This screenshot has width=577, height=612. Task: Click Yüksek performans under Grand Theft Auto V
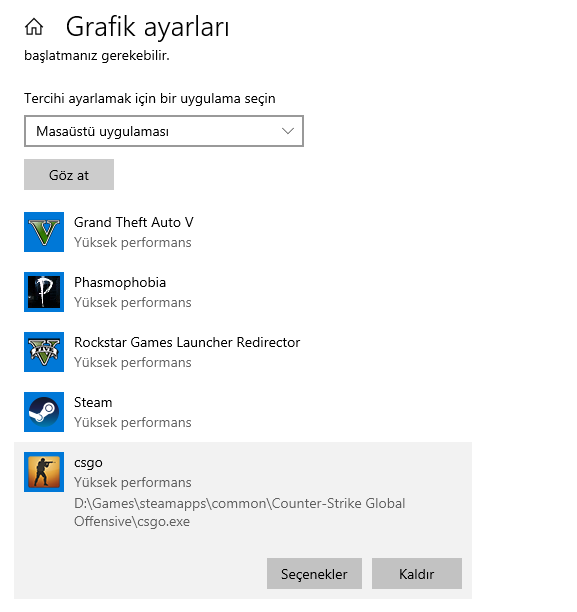pos(133,242)
